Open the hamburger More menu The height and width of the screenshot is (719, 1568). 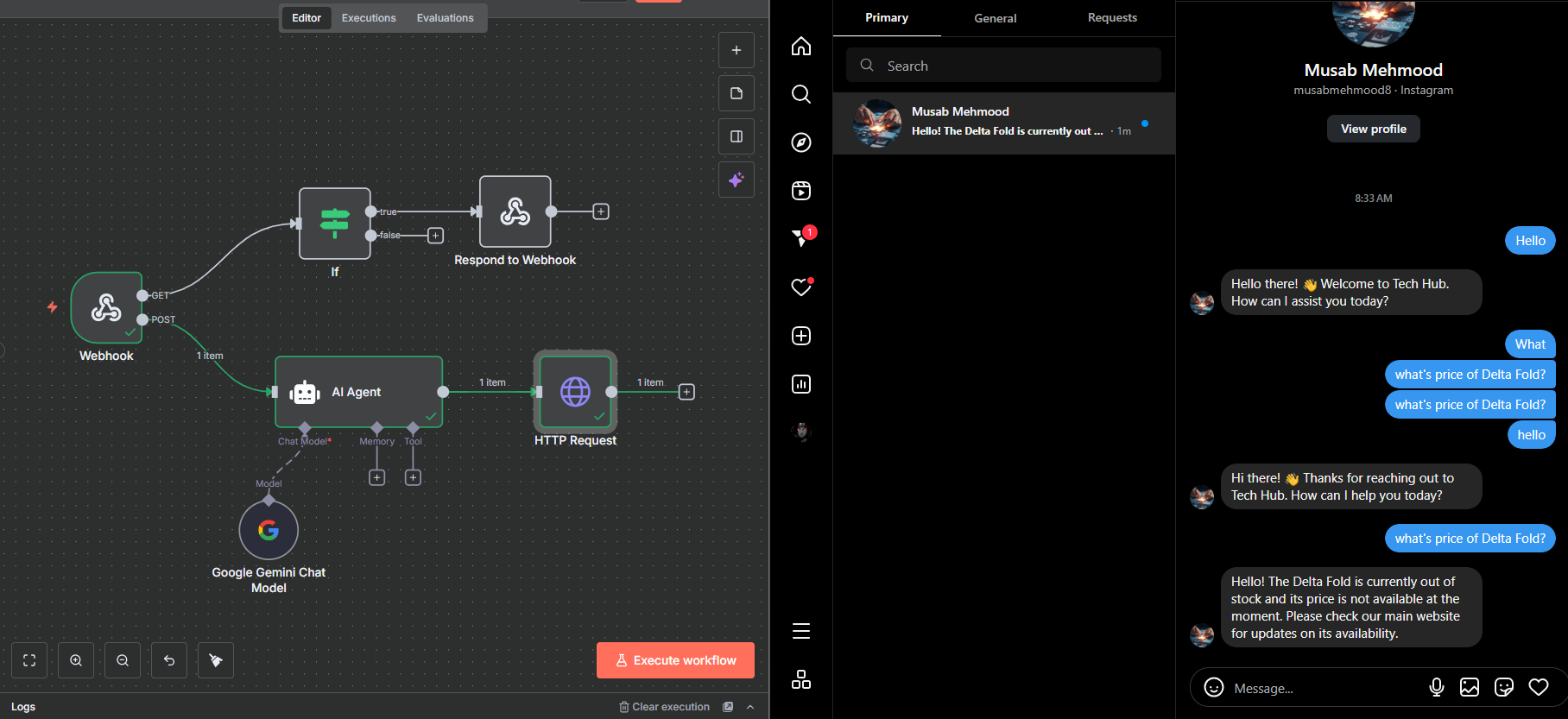click(801, 631)
